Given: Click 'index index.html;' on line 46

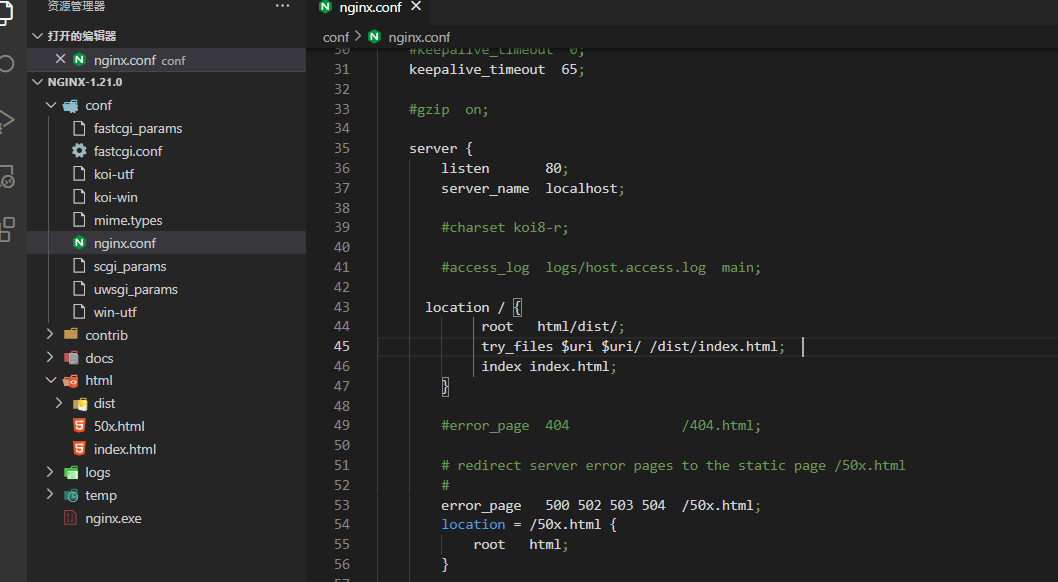Looking at the screenshot, I should pyautogui.click(x=549, y=366).
